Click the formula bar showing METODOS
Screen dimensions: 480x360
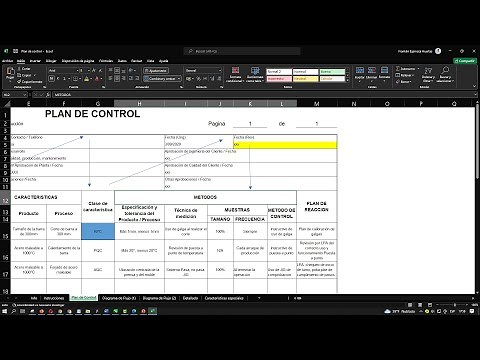point(263,95)
